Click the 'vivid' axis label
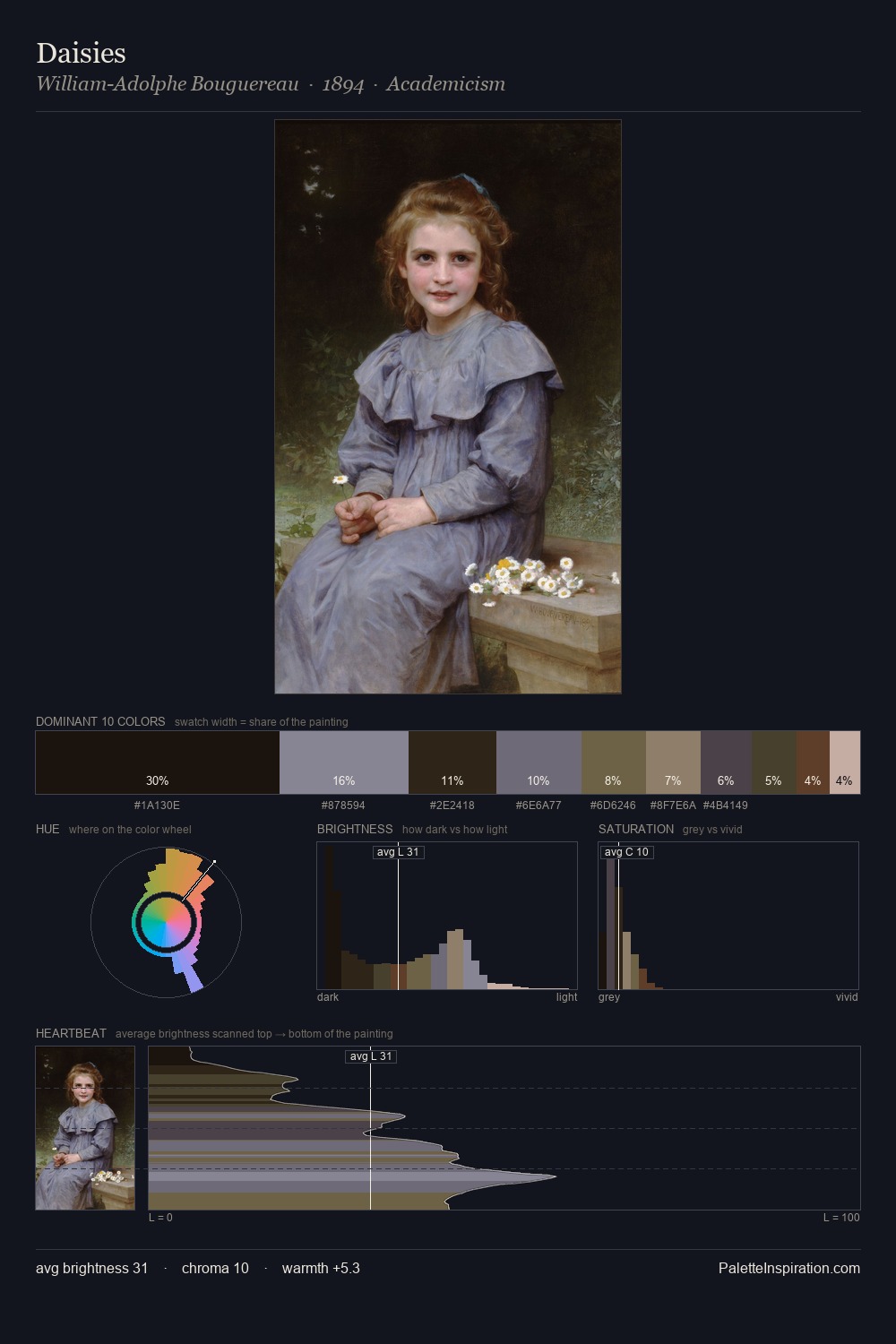 pyautogui.click(x=847, y=997)
